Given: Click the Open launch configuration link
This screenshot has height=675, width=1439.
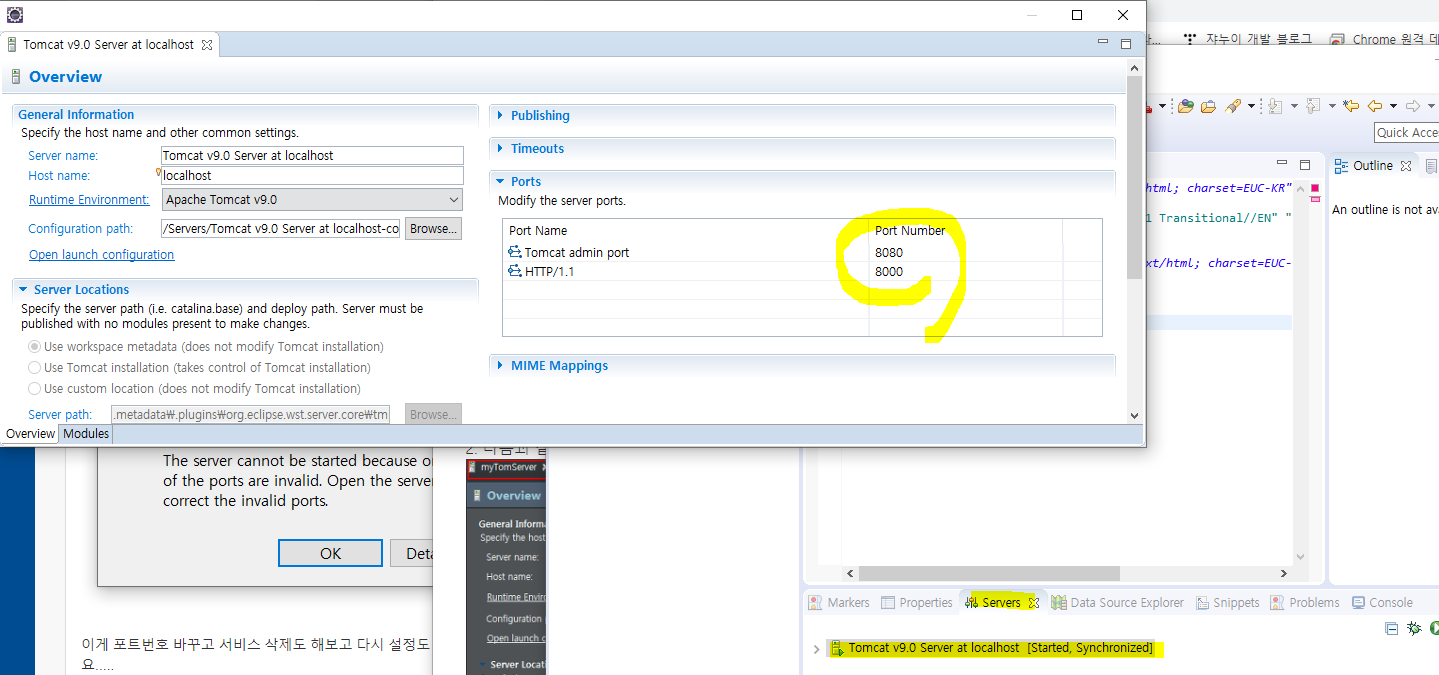Looking at the screenshot, I should [101, 255].
